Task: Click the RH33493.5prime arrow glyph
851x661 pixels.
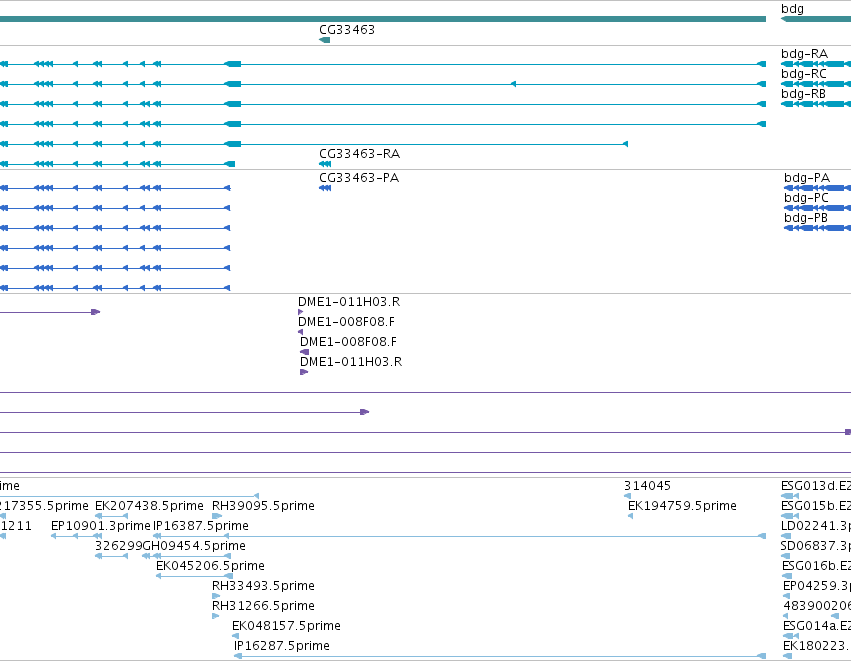Action: pyautogui.click(x=216, y=596)
